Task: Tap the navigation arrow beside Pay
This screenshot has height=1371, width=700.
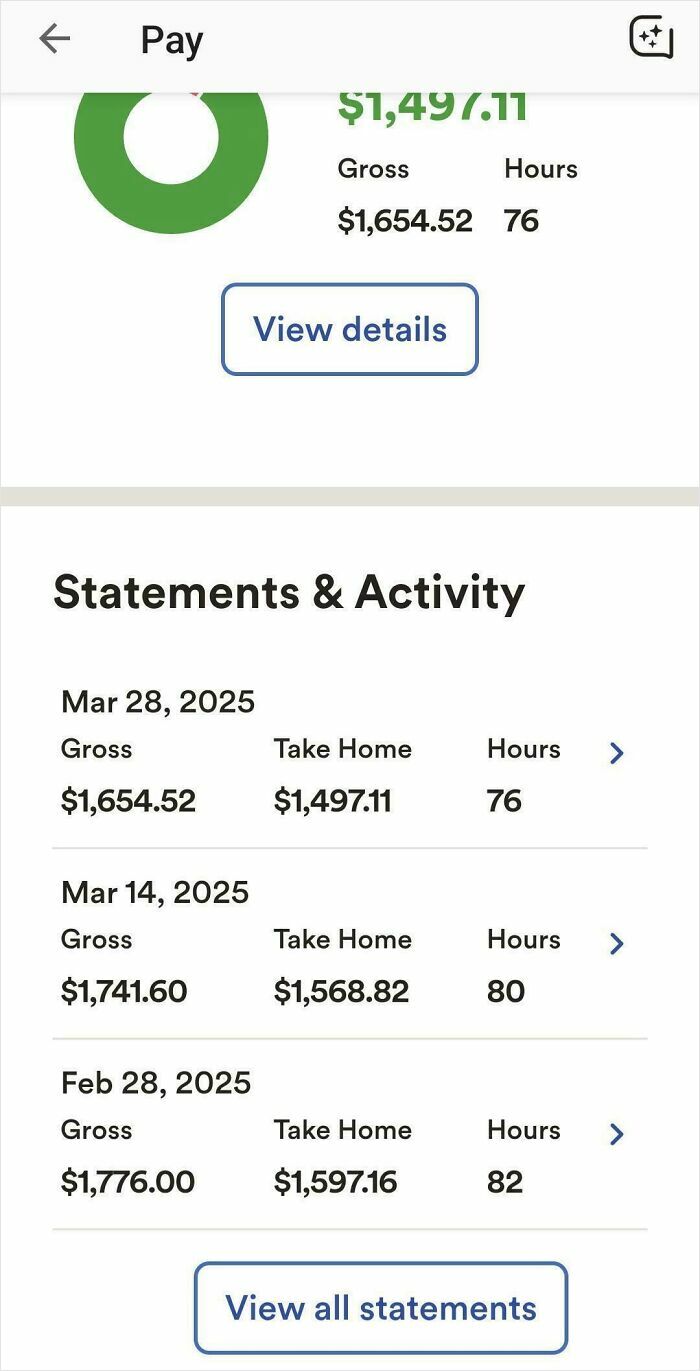Action: point(55,38)
